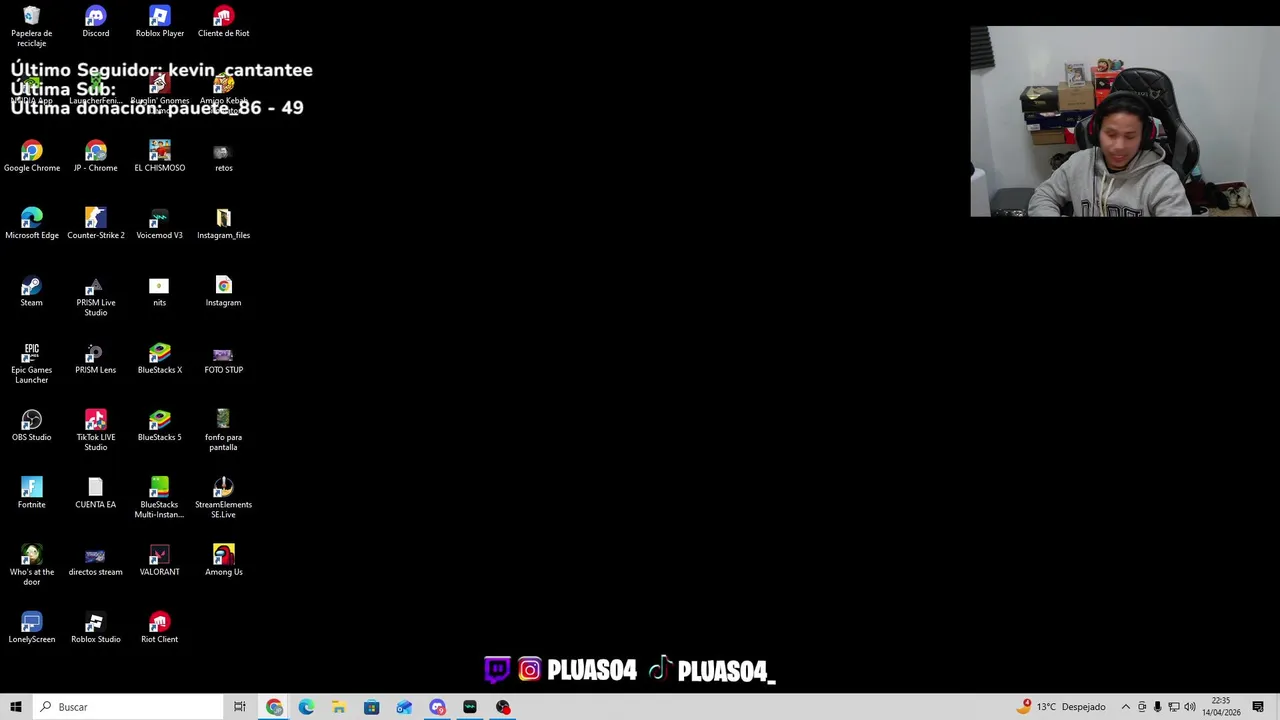Open the Instagram_files folder
The width and height of the screenshot is (1280, 720).
click(223, 224)
